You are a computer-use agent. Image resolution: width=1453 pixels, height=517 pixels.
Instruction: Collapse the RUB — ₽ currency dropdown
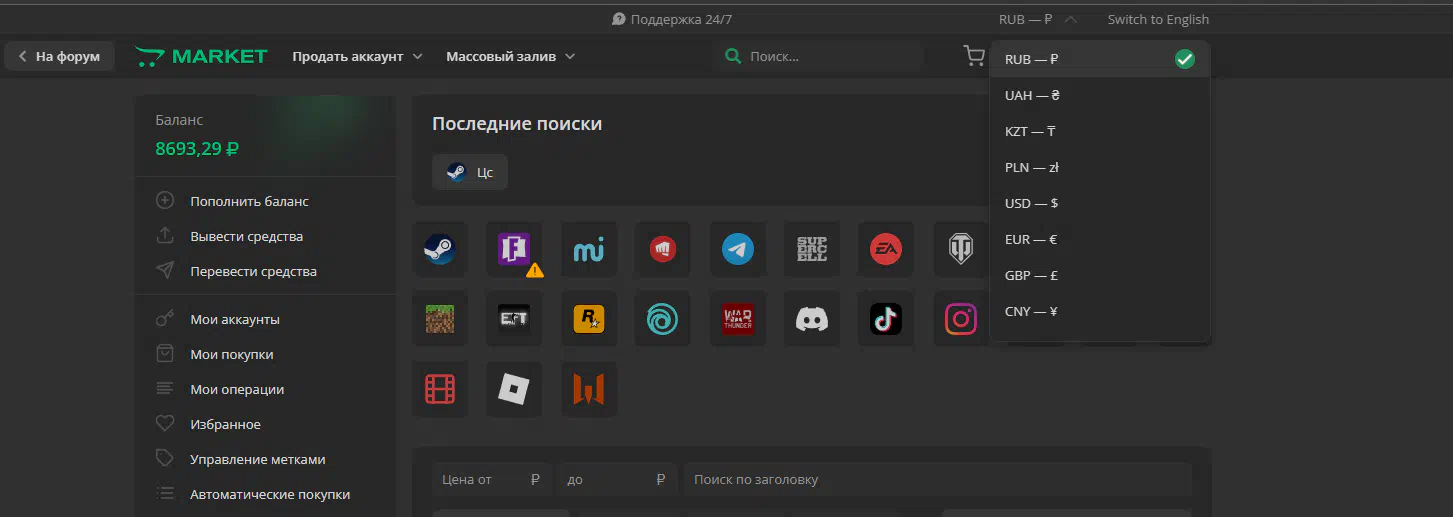coord(1038,19)
